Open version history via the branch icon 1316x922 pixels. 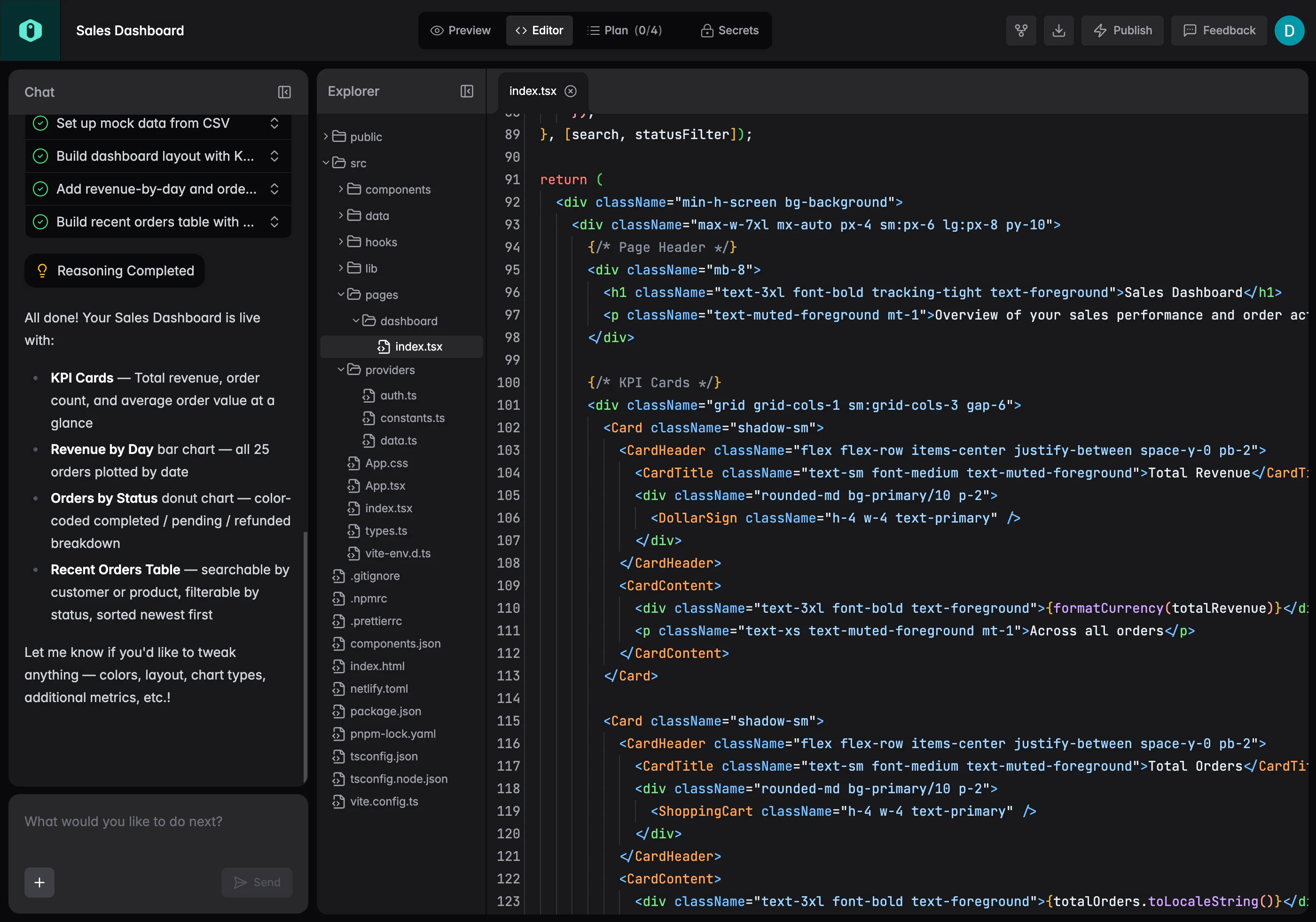(1021, 31)
